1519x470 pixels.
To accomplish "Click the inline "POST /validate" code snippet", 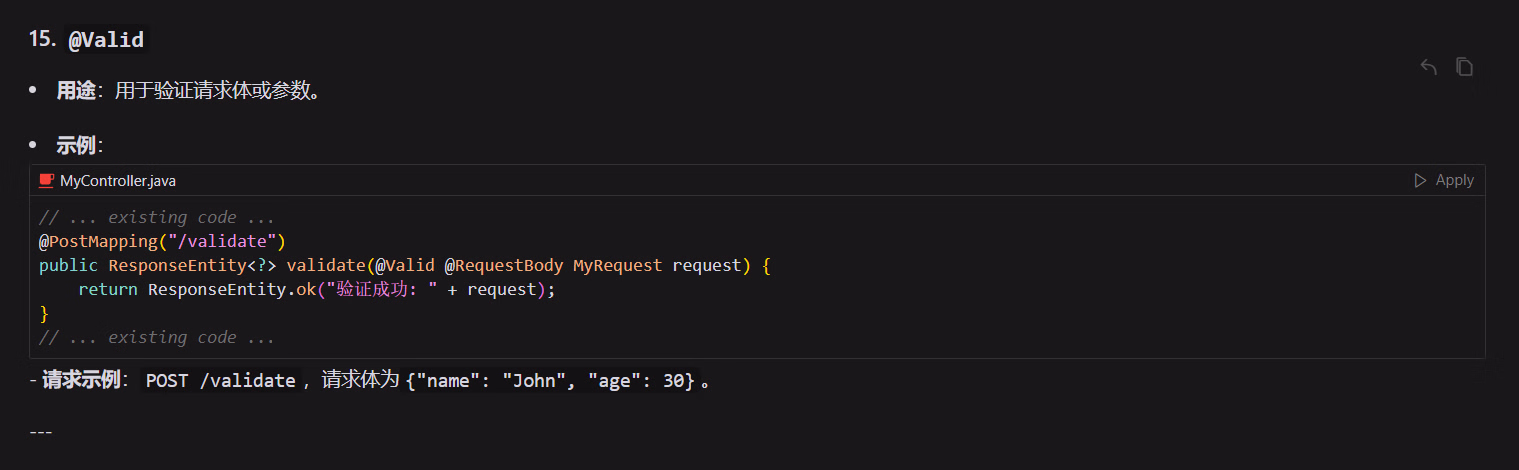I will pos(221,381).
